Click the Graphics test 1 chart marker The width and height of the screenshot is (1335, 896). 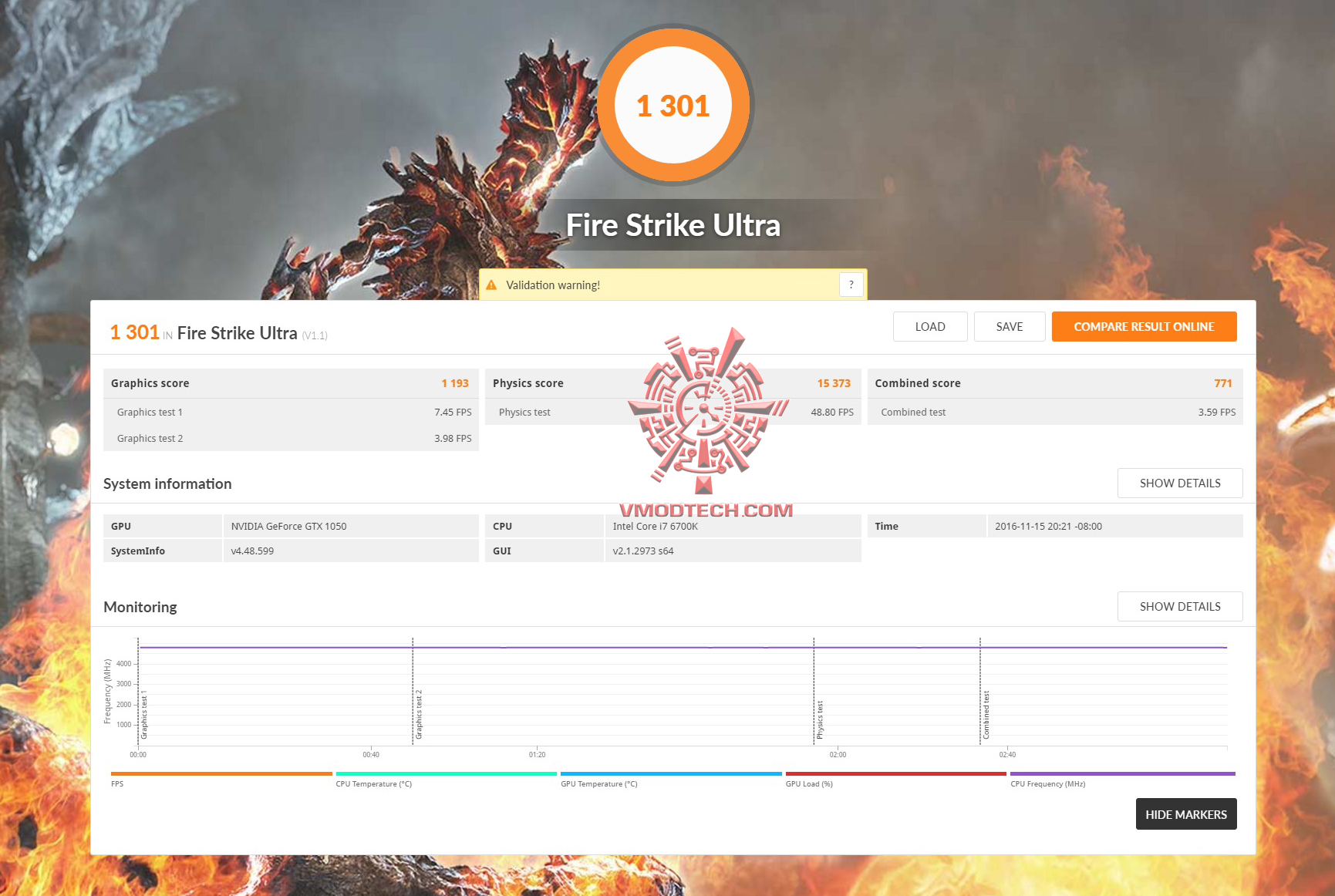point(143,714)
